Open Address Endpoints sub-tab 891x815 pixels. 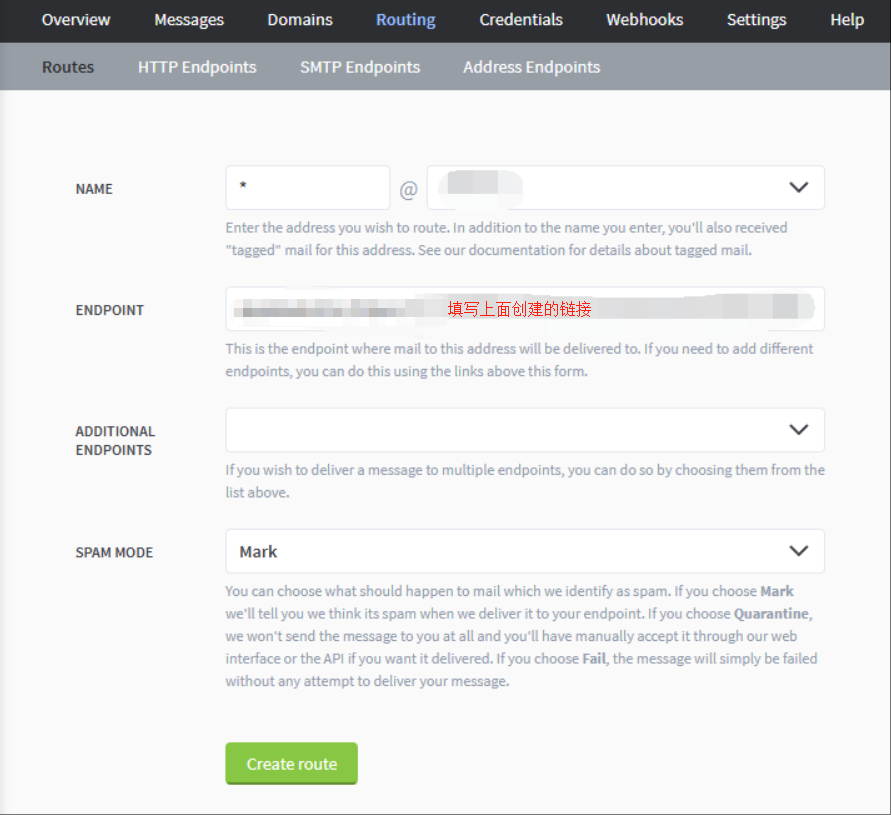(532, 67)
